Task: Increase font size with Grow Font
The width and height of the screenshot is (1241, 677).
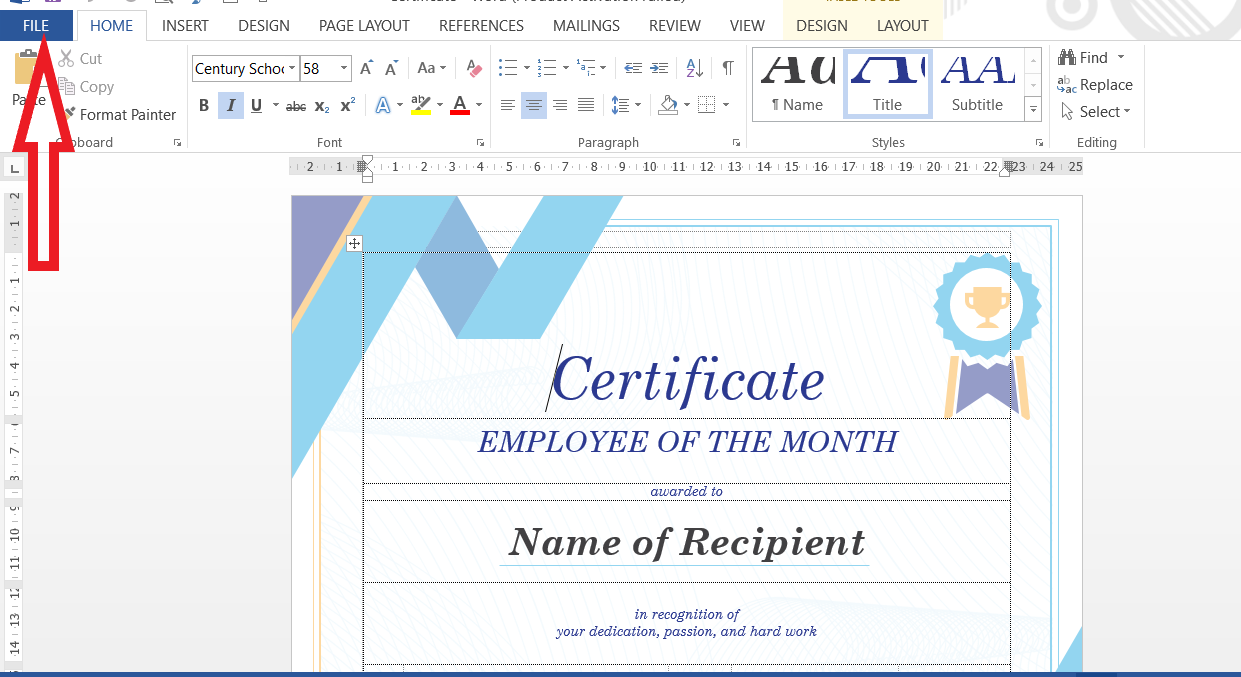Action: [x=366, y=68]
